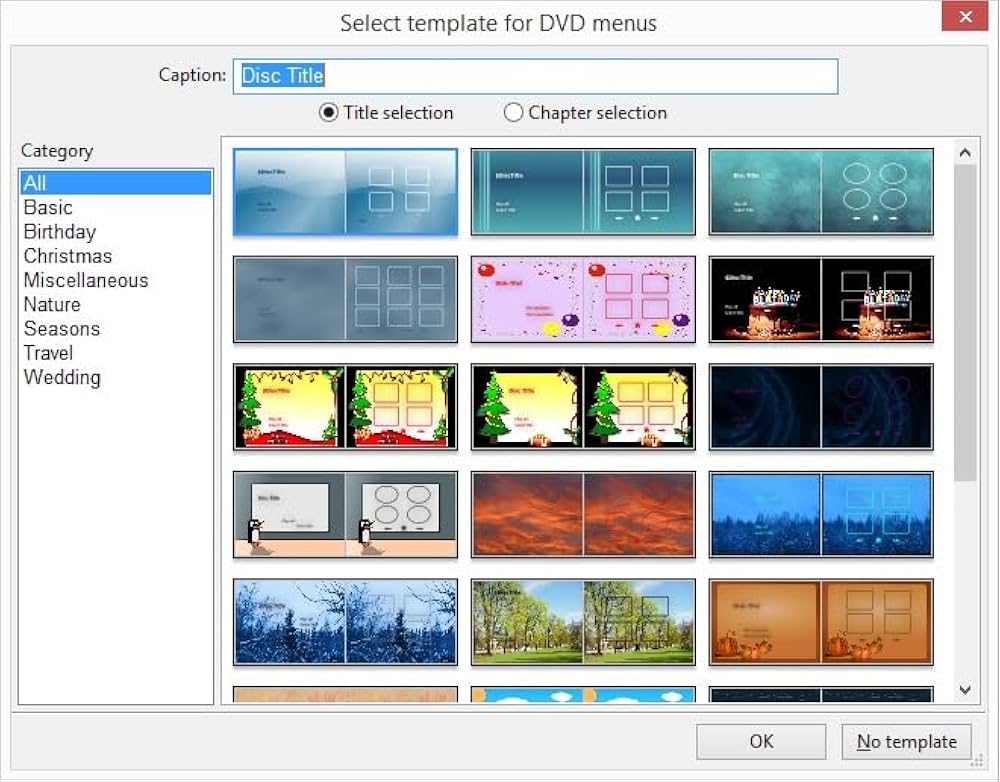1000x782 pixels.
Task: Open the Wedding category
Action: (x=62, y=377)
